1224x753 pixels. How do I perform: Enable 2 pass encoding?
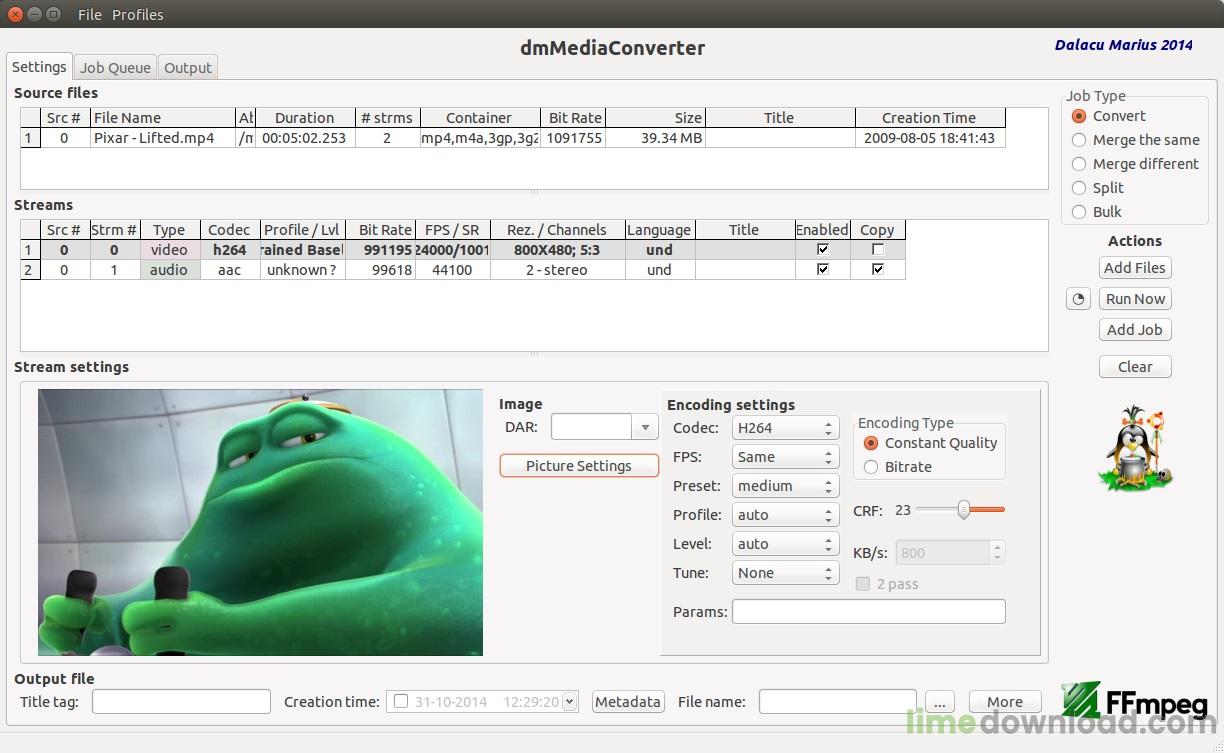click(862, 584)
